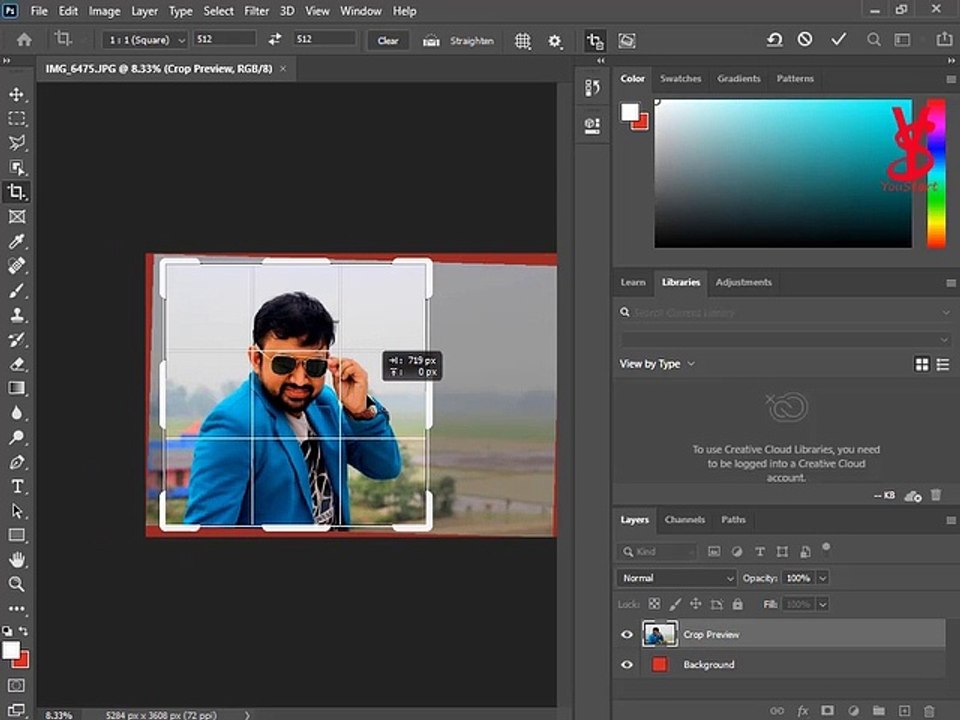
Task: Toggle Content-Aware crop option
Action: [626, 41]
